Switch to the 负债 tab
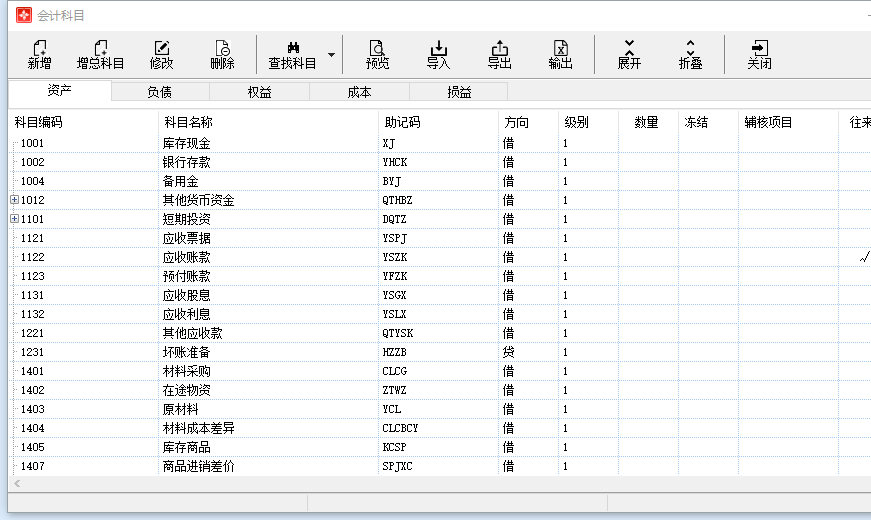The height and width of the screenshot is (520, 871). [160, 92]
